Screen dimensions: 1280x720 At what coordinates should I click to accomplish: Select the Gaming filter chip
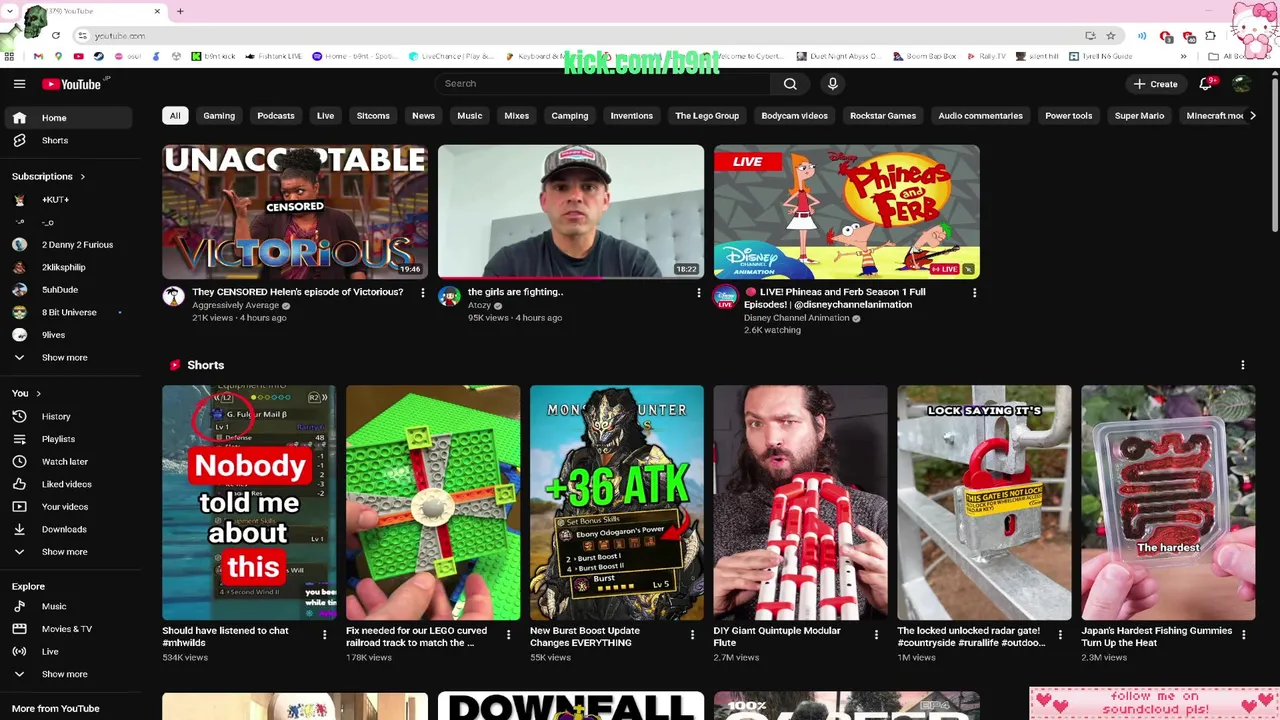[x=219, y=116]
